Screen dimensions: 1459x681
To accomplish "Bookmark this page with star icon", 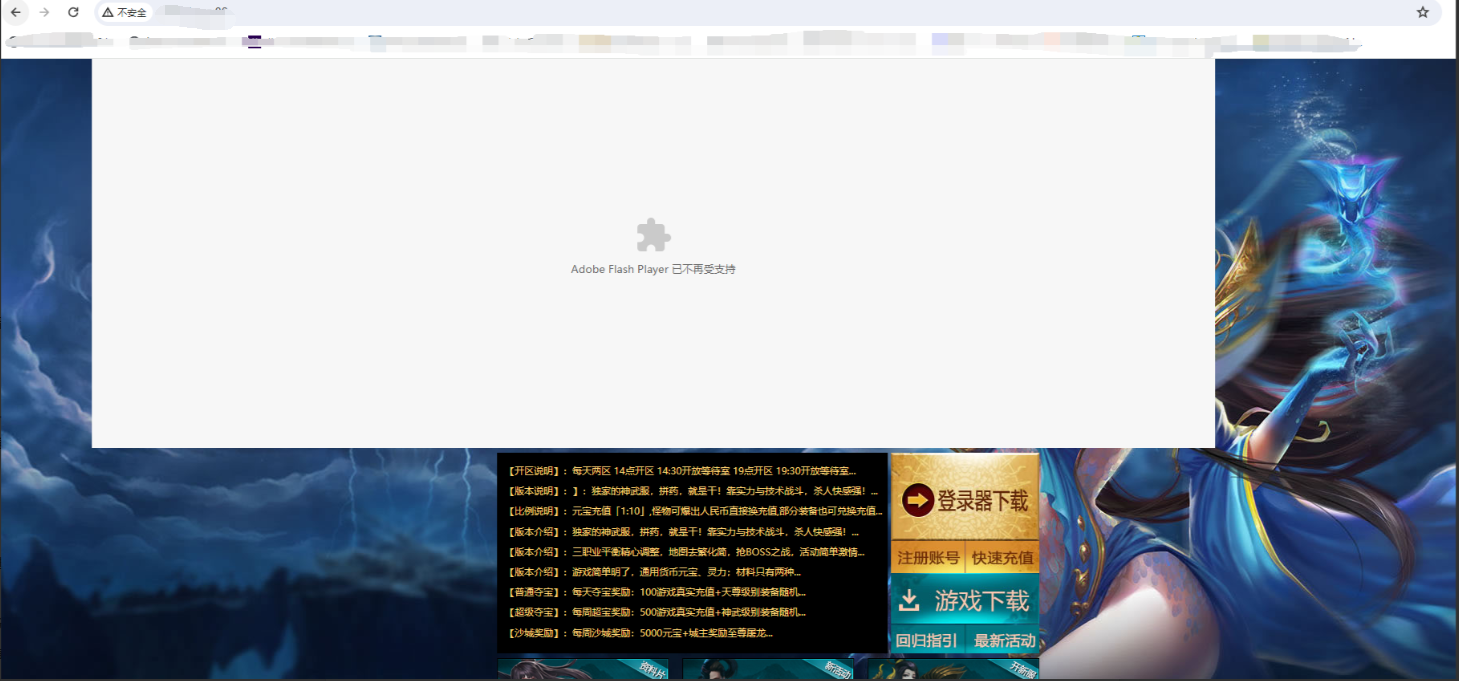I will coord(1423,12).
